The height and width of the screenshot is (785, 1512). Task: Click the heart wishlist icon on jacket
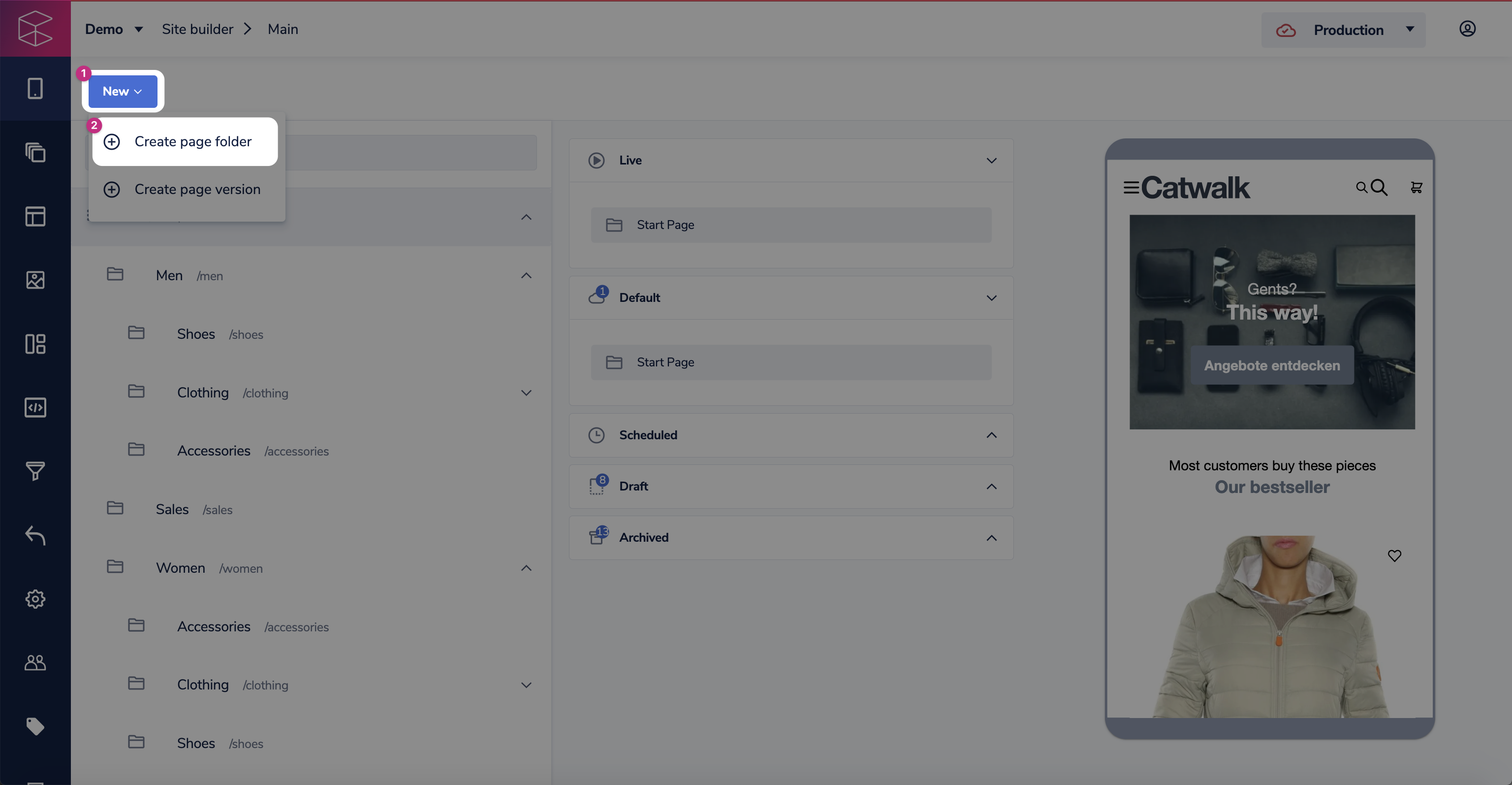1394,556
